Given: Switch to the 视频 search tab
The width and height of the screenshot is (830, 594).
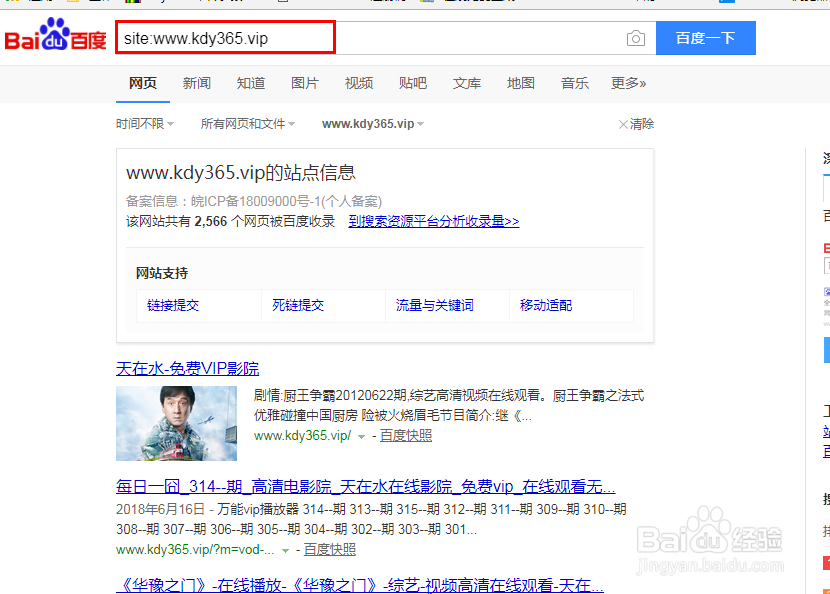Looking at the screenshot, I should 358,84.
